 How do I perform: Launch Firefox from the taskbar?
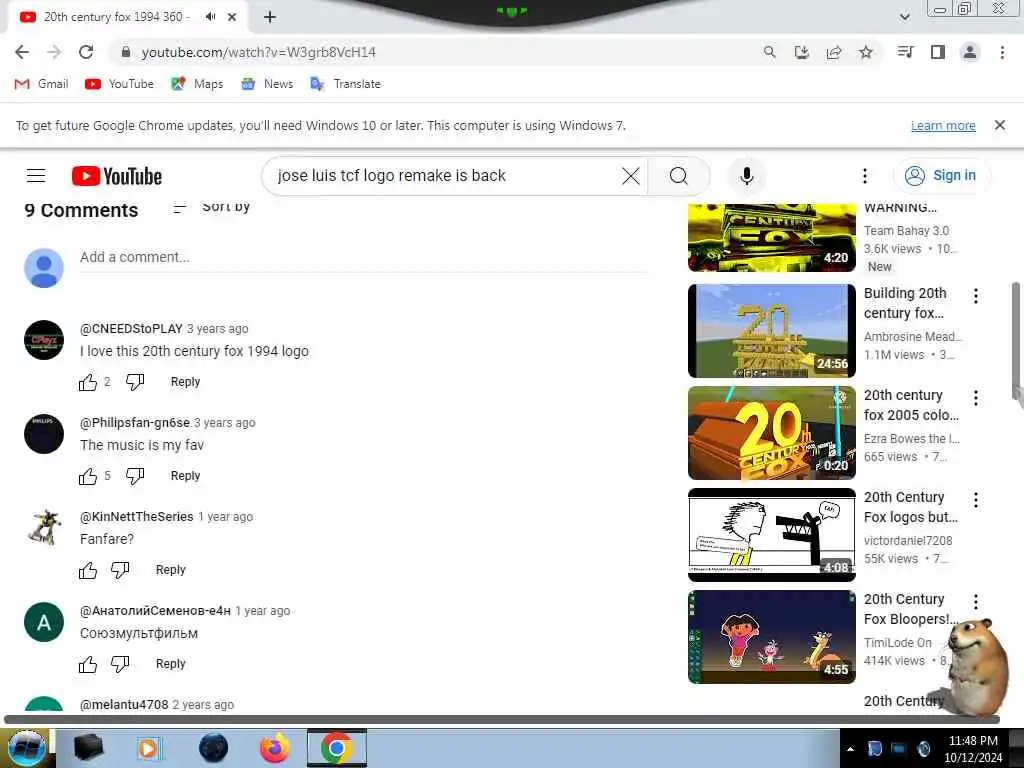click(274, 748)
